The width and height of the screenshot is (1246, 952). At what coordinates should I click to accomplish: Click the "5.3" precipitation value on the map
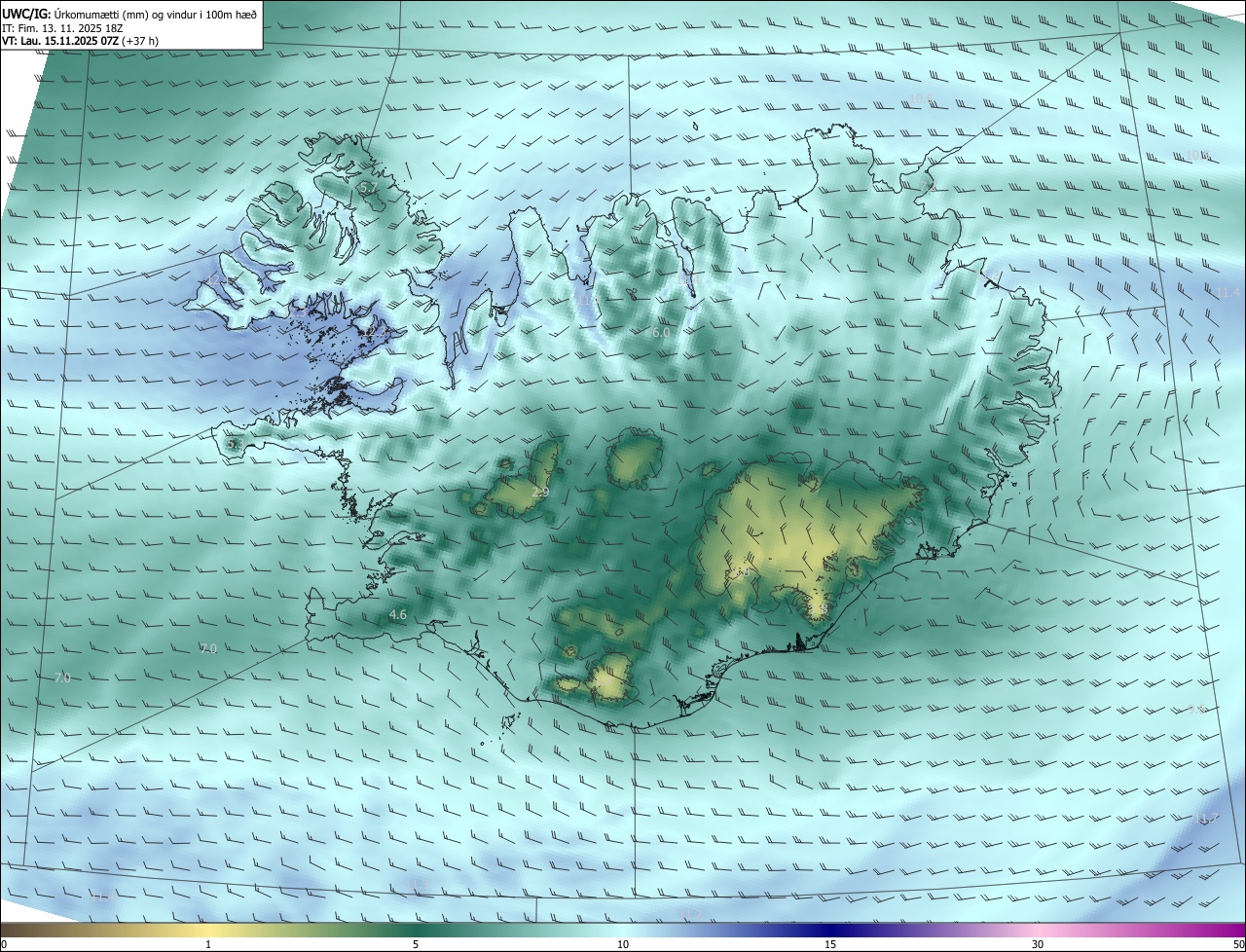pos(234,445)
